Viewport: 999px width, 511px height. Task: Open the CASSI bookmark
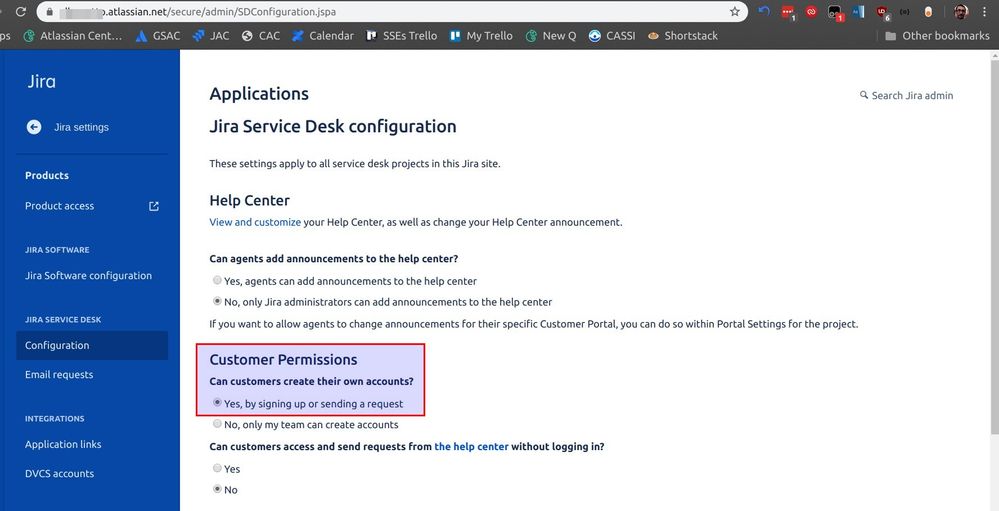(x=612, y=36)
